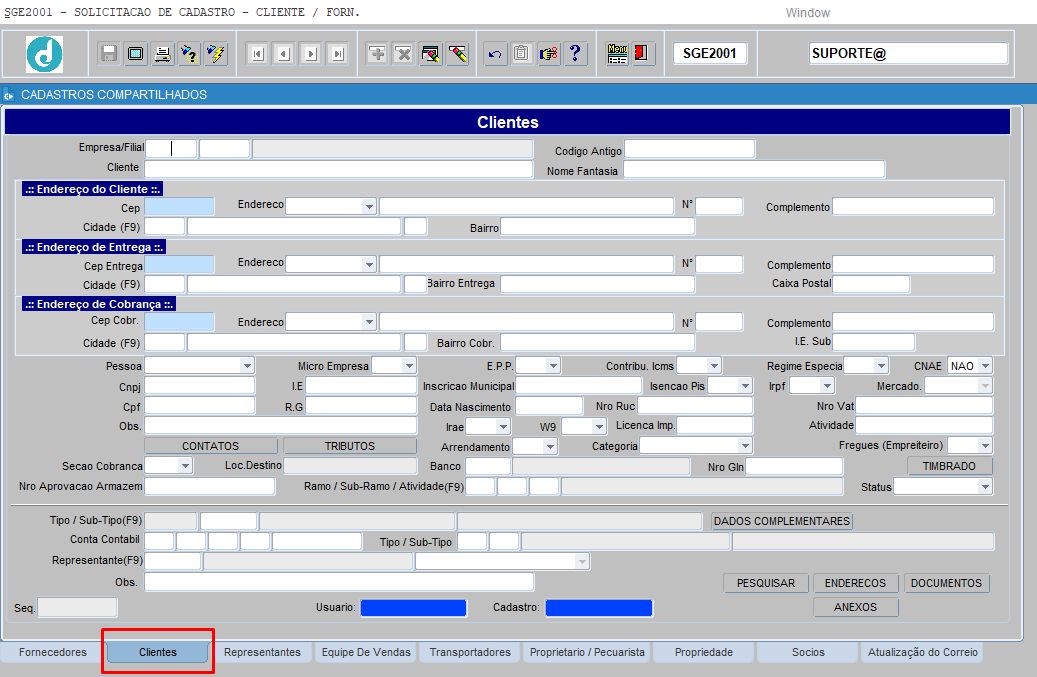The image size is (1037, 677).
Task: Go to previous record arrow icon
Action: [284, 54]
